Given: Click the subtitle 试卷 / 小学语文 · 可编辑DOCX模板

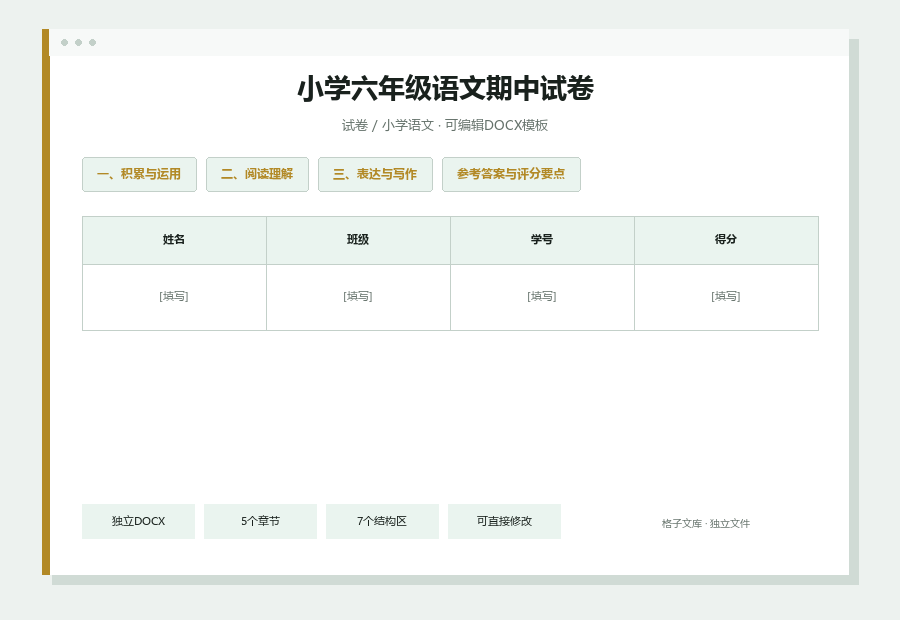Looking at the screenshot, I should [x=445, y=125].
